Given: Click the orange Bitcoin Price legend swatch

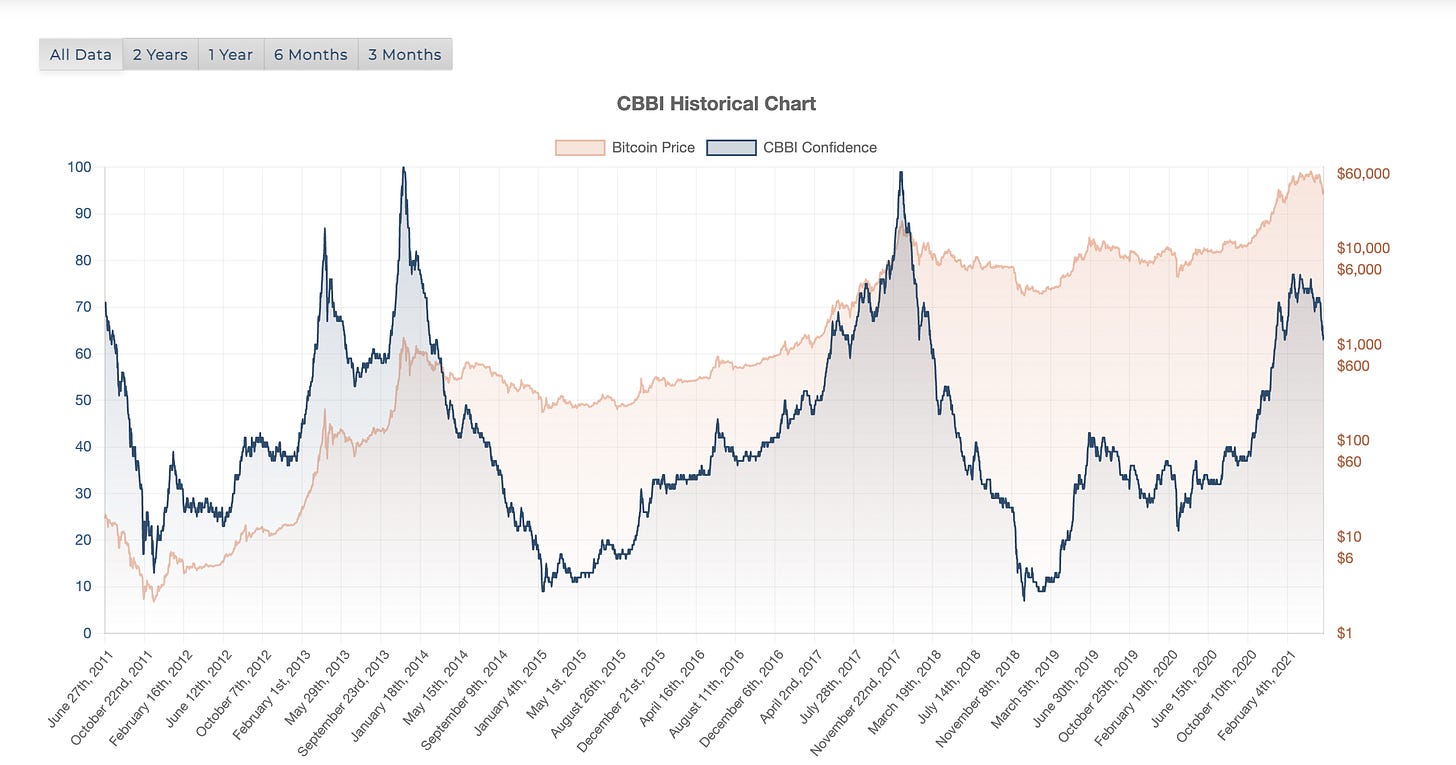Looking at the screenshot, I should click(580, 148).
